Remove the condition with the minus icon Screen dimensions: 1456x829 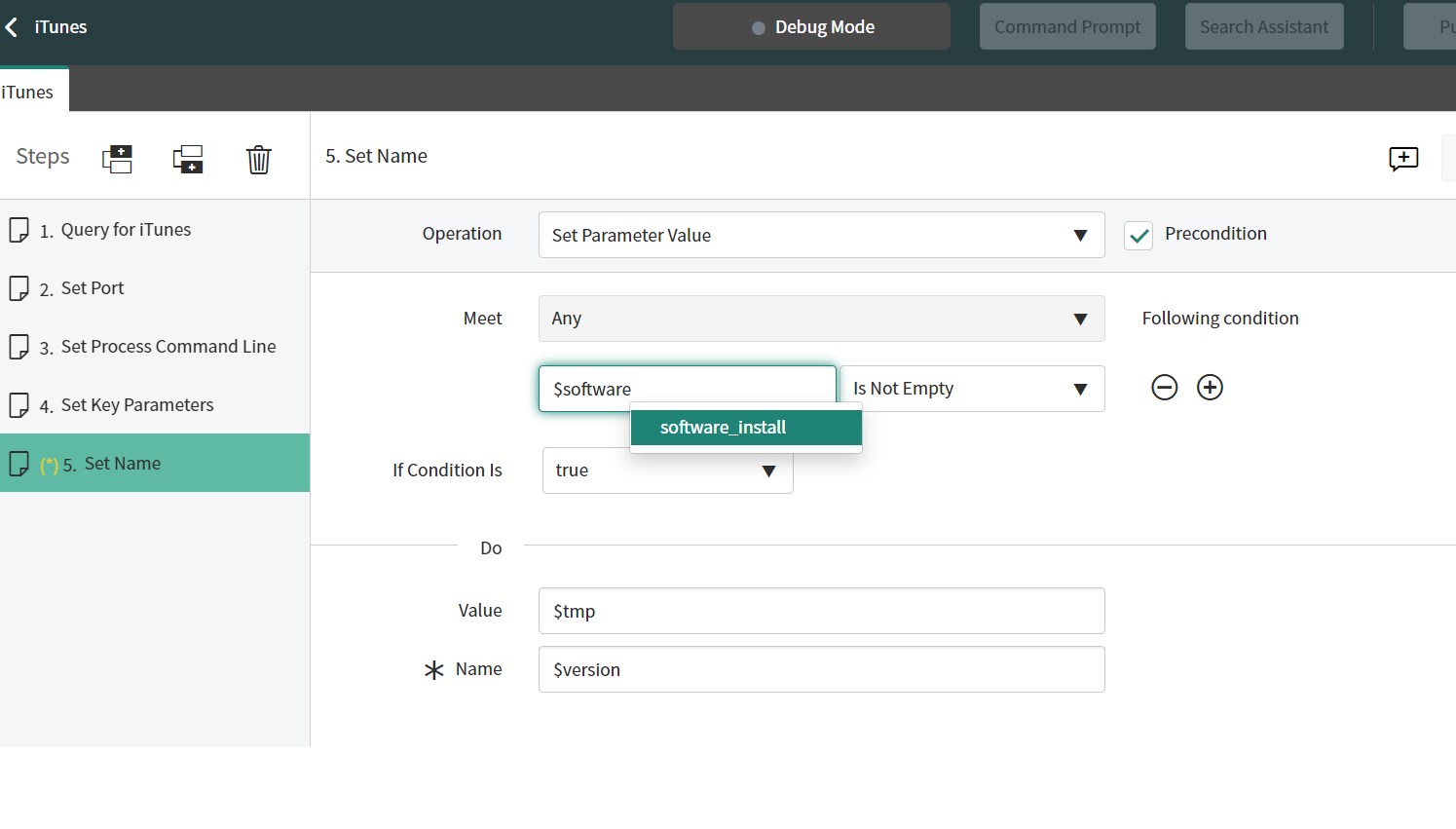coord(1165,388)
